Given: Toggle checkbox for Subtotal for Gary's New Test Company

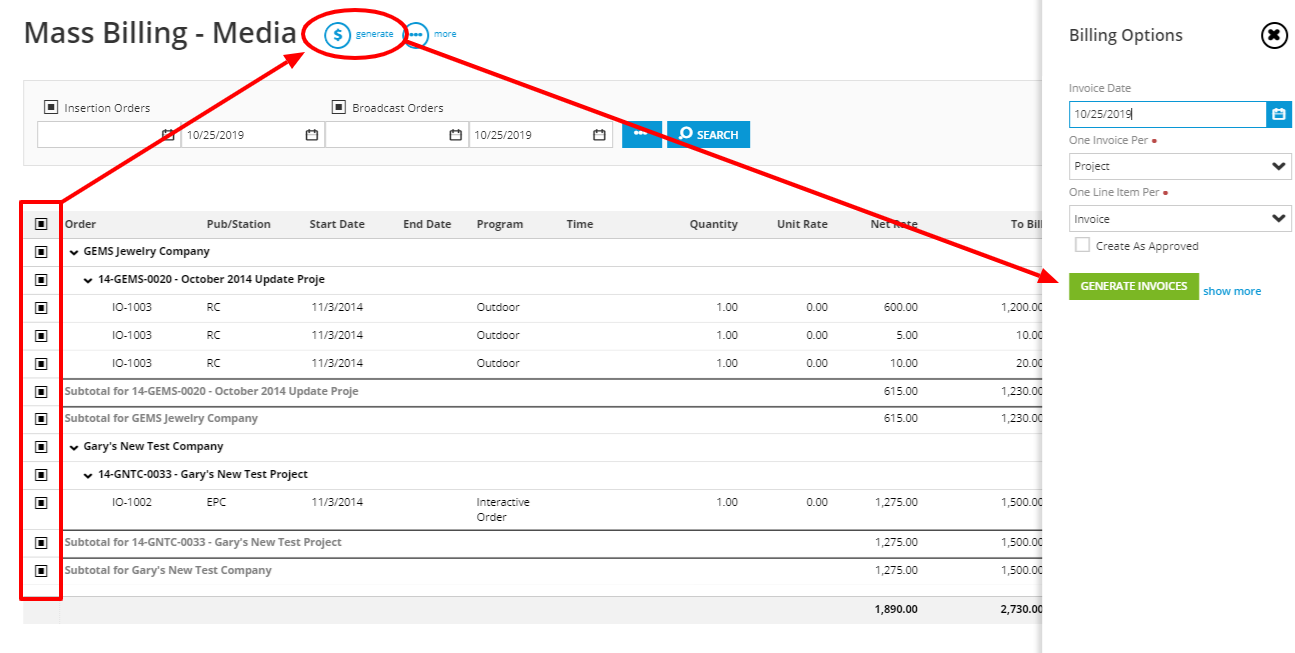Looking at the screenshot, I should click(x=41, y=571).
